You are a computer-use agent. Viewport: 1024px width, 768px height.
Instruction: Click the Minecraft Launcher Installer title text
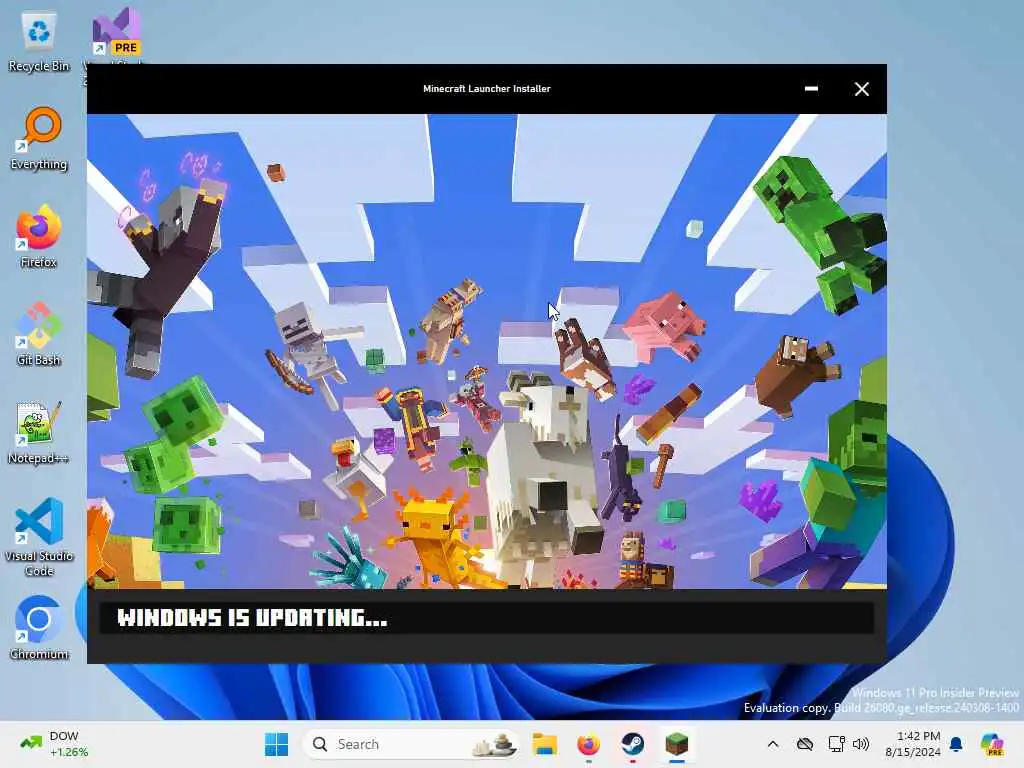click(487, 89)
